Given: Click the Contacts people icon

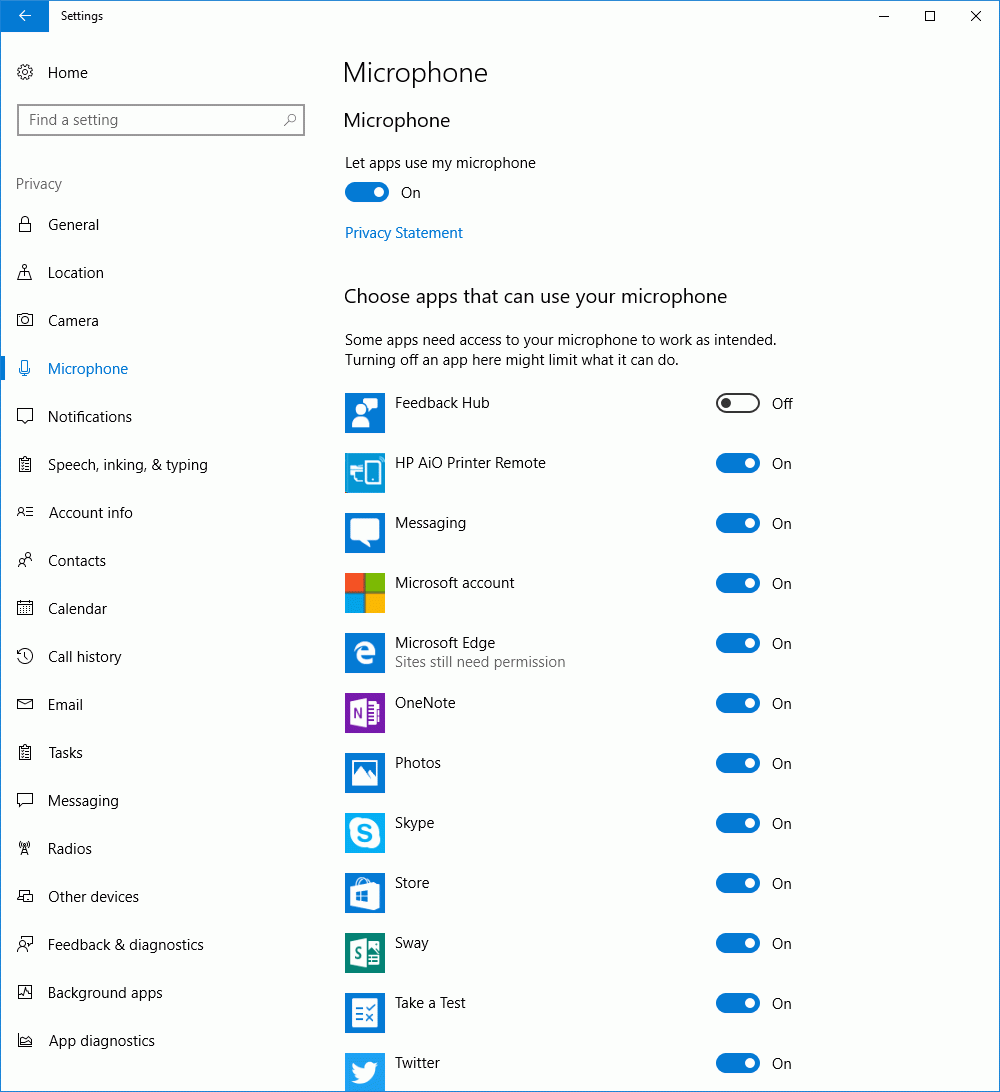Looking at the screenshot, I should pyautogui.click(x=25, y=560).
